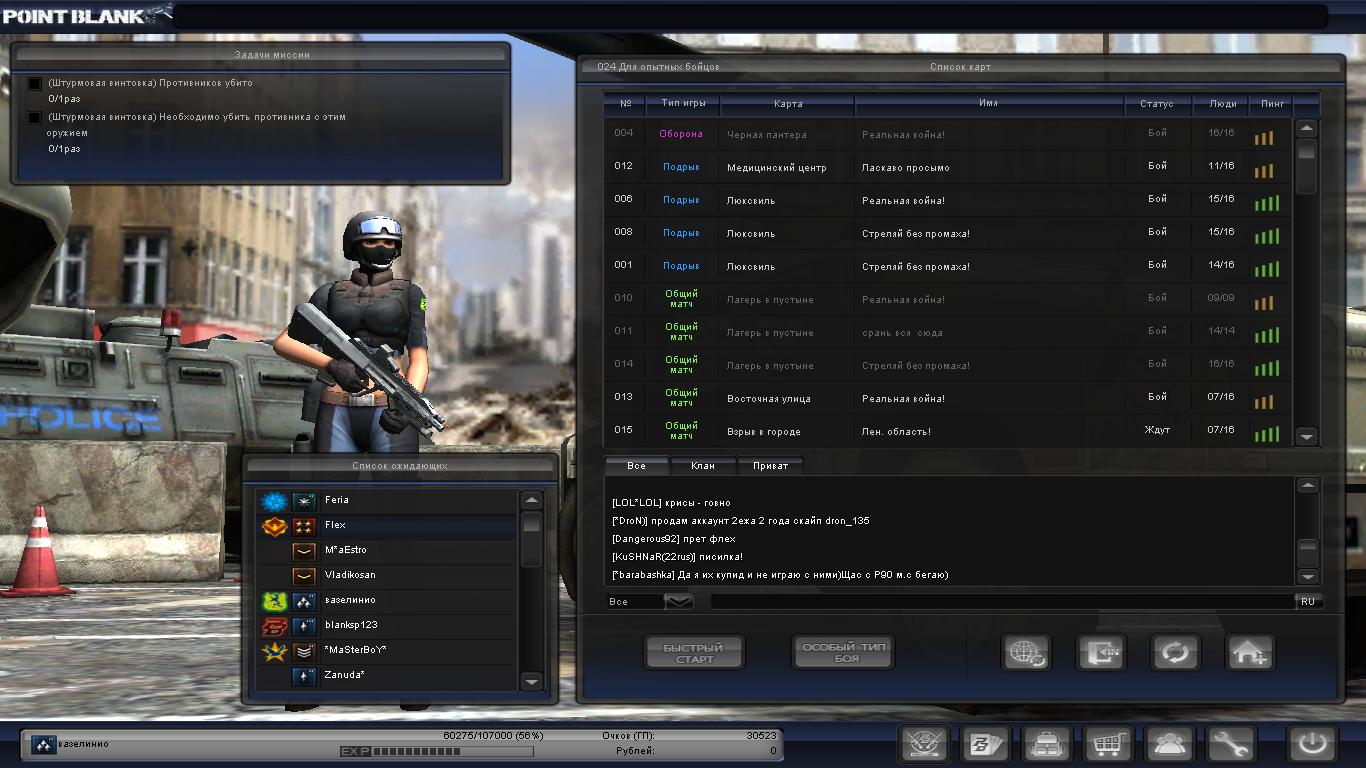
Task: Click the enter room door icon
Action: click(1101, 653)
